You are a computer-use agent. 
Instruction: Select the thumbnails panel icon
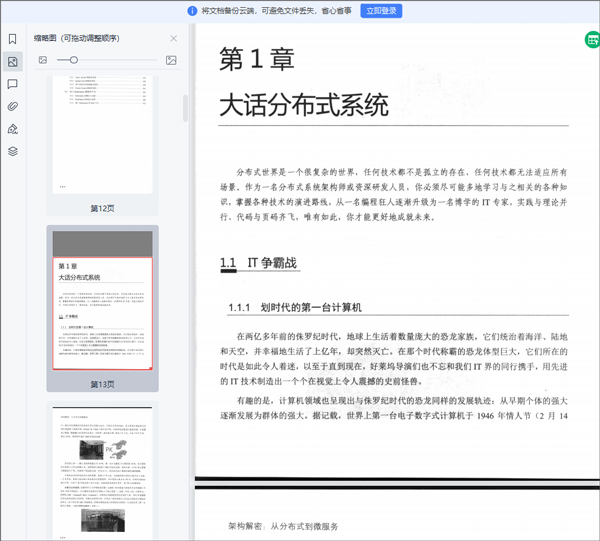pos(13,62)
